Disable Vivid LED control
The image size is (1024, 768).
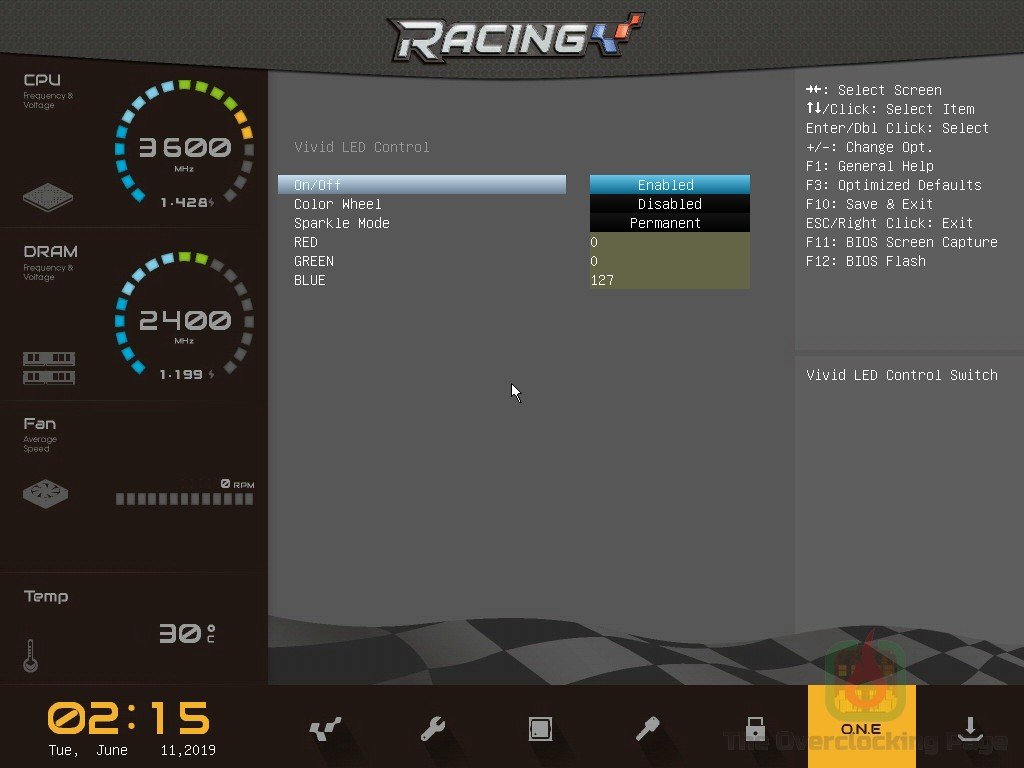(669, 204)
